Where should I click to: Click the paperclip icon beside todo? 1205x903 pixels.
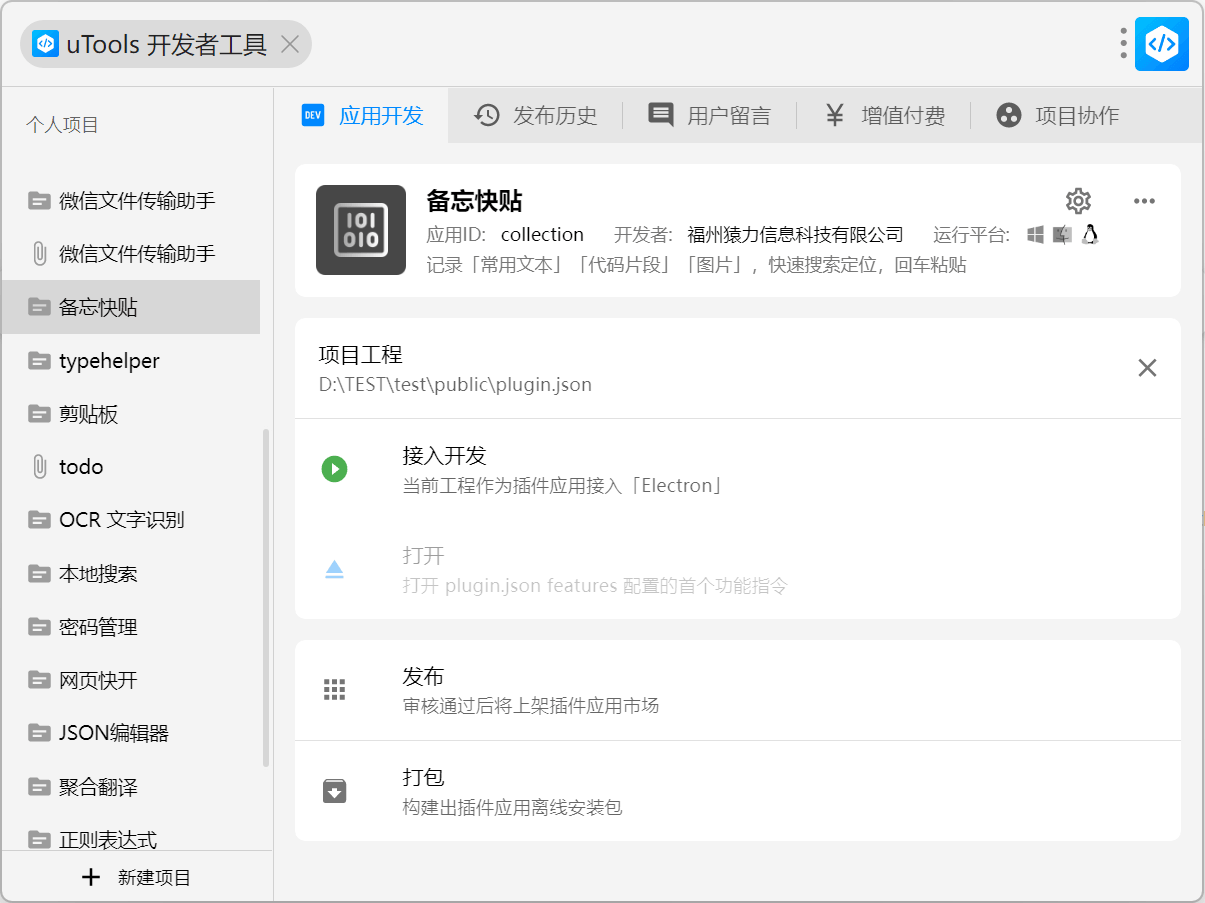[x=40, y=467]
